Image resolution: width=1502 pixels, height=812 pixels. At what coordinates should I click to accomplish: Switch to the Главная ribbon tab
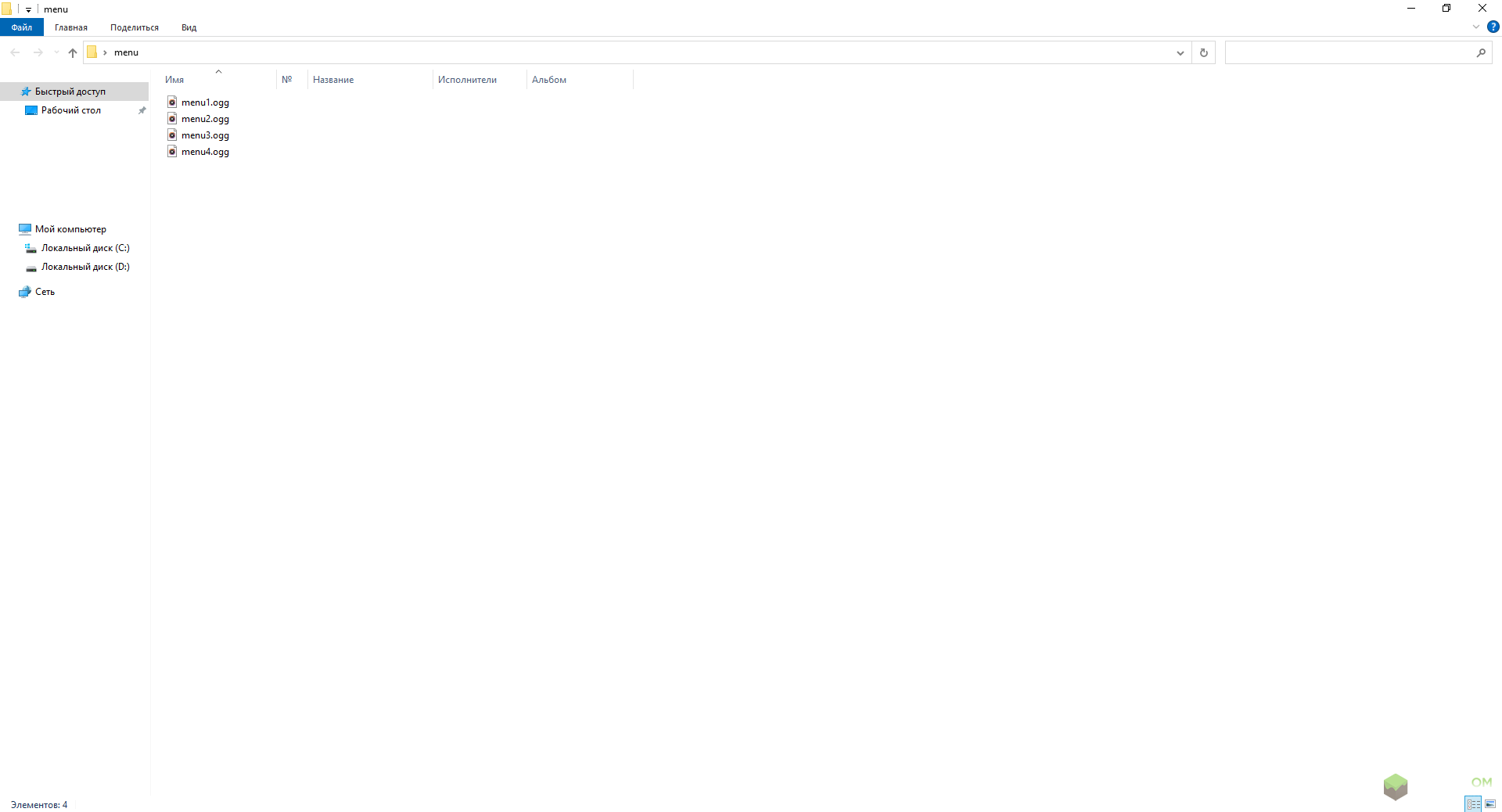[71, 27]
